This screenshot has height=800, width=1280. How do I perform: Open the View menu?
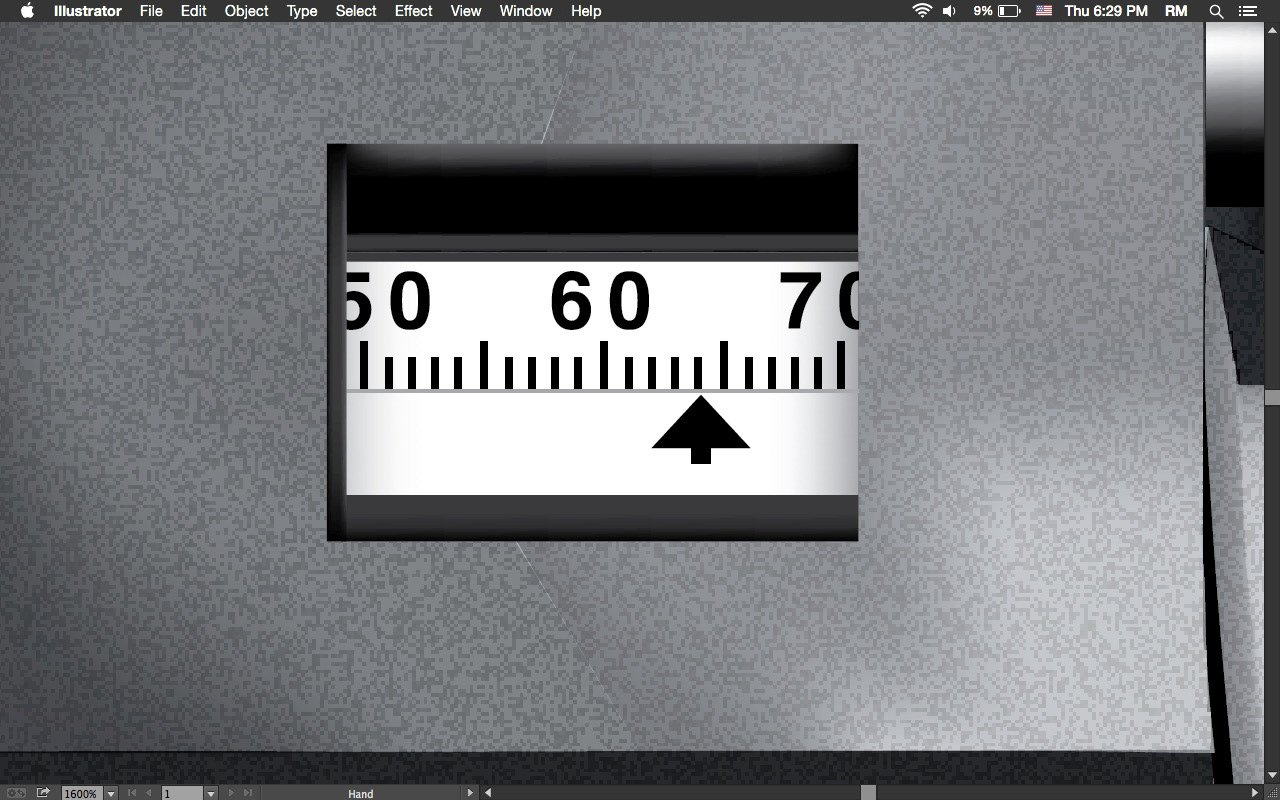click(466, 11)
